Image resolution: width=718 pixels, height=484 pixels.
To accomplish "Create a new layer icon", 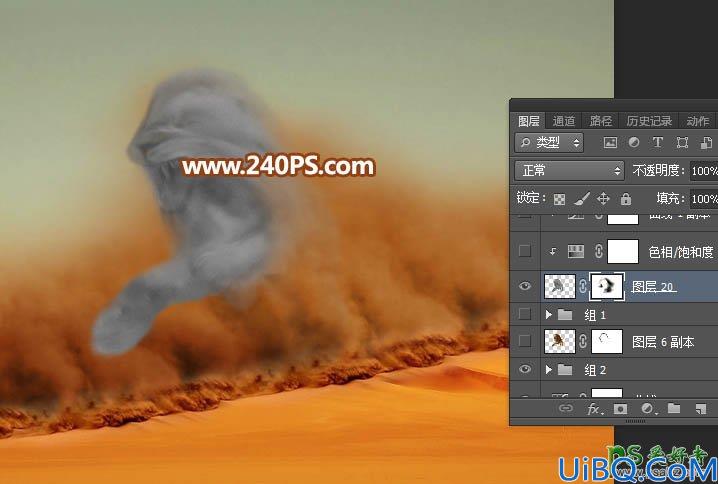I will pyautogui.click(x=701, y=408).
